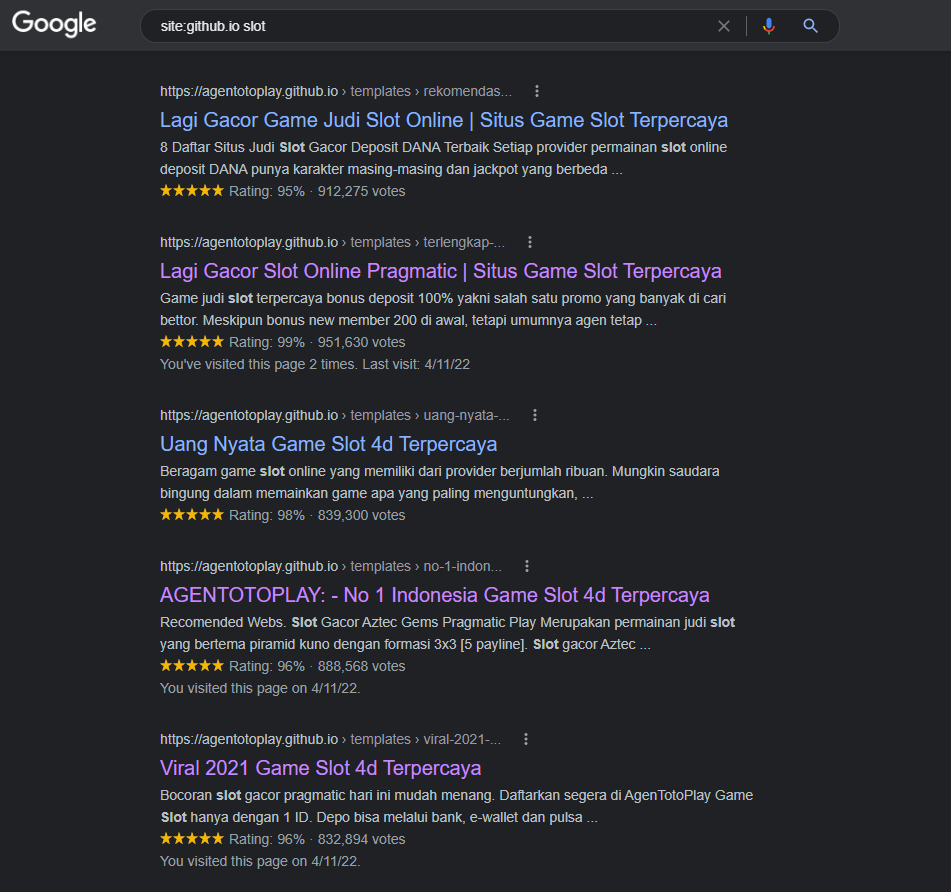
Task: Click the Google logo
Action: pyautogui.click(x=54, y=24)
